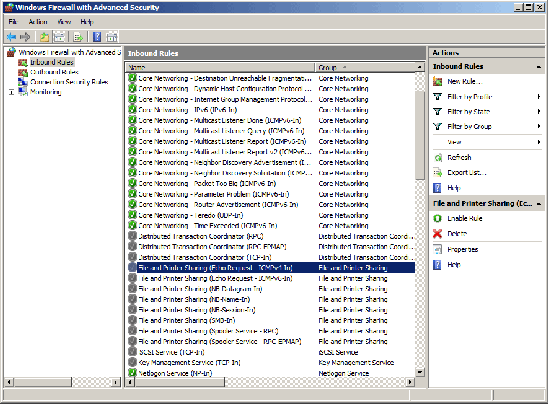Click Export List action link

[x=467, y=173]
